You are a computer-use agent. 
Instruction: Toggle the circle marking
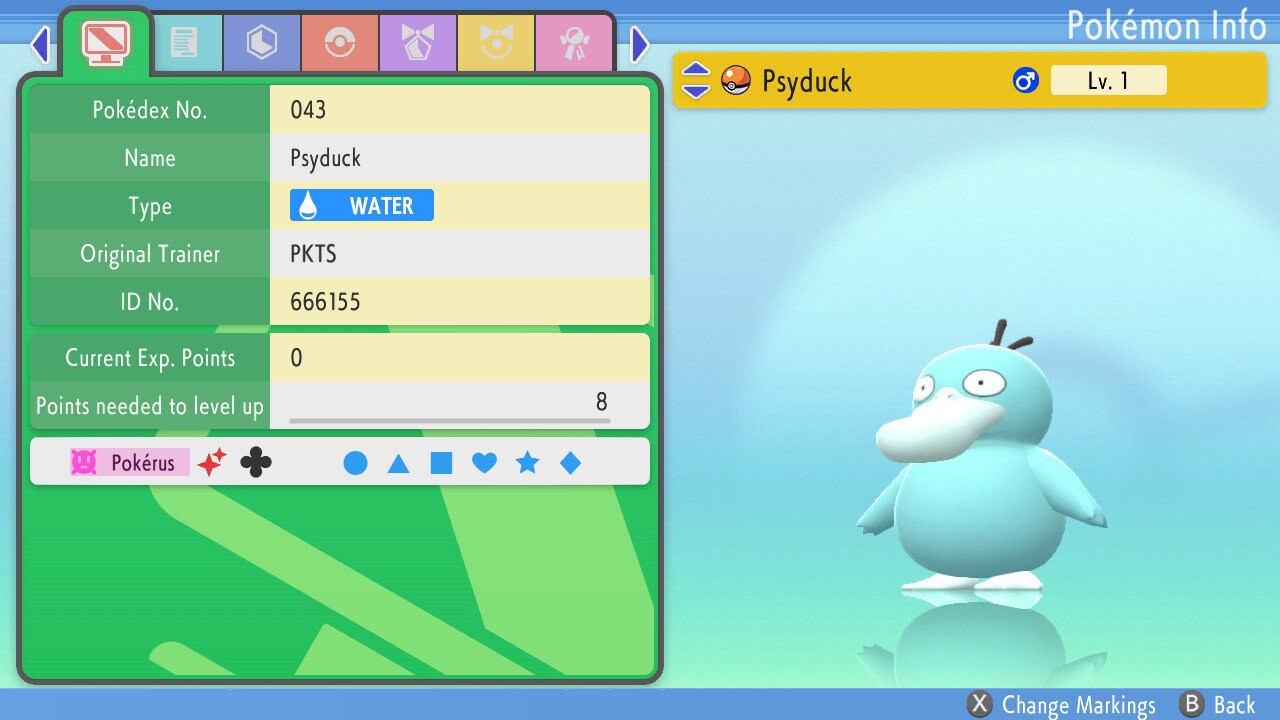355,463
